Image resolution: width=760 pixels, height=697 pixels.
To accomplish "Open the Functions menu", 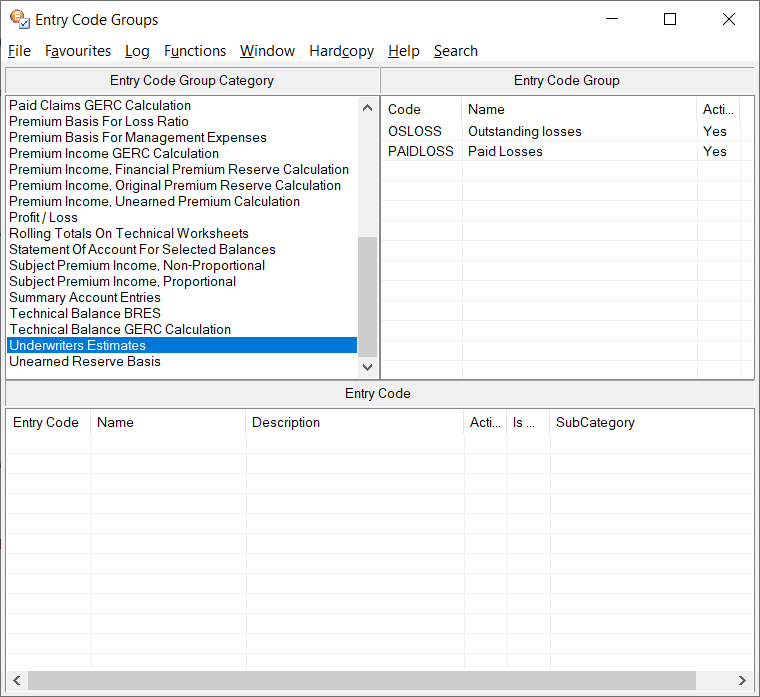I will (x=195, y=51).
